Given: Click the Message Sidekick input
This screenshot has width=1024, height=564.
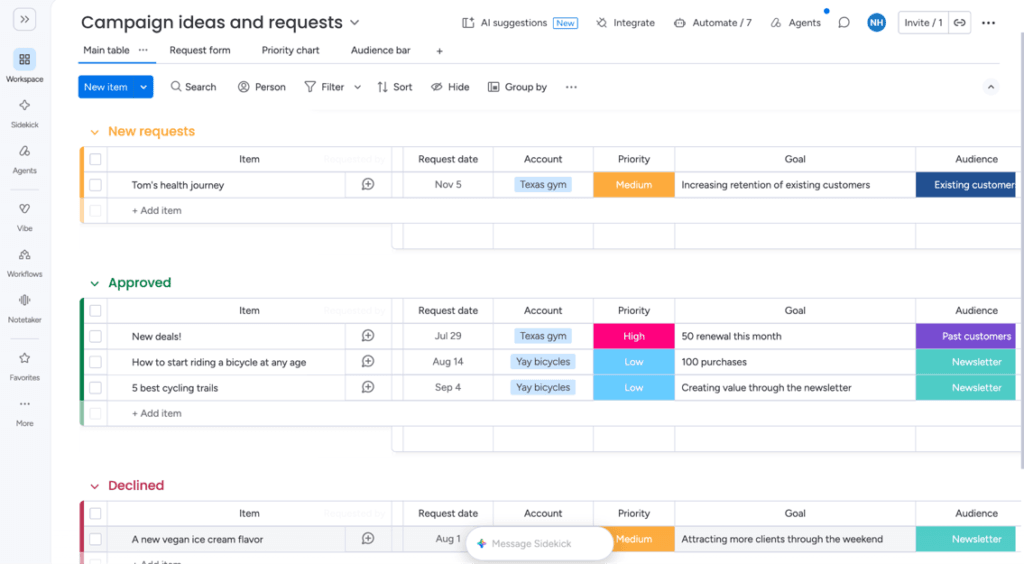Looking at the screenshot, I should (539, 544).
